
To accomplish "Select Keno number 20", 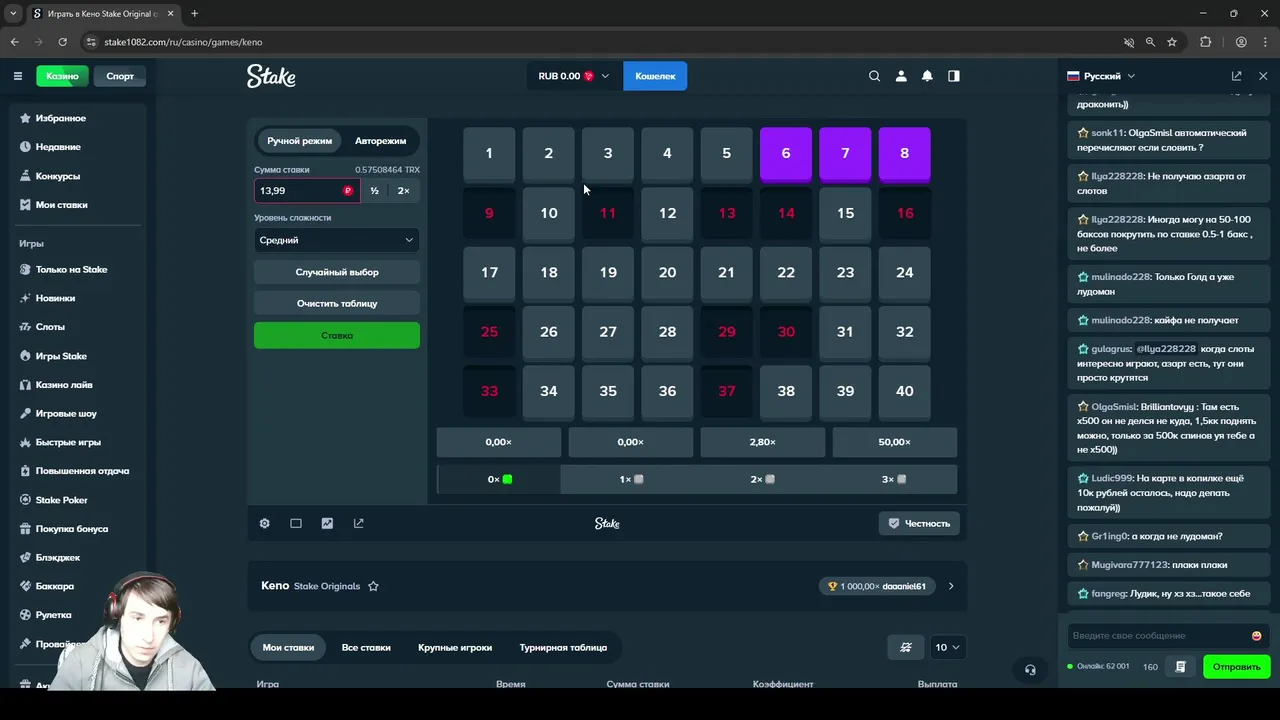I will [667, 272].
